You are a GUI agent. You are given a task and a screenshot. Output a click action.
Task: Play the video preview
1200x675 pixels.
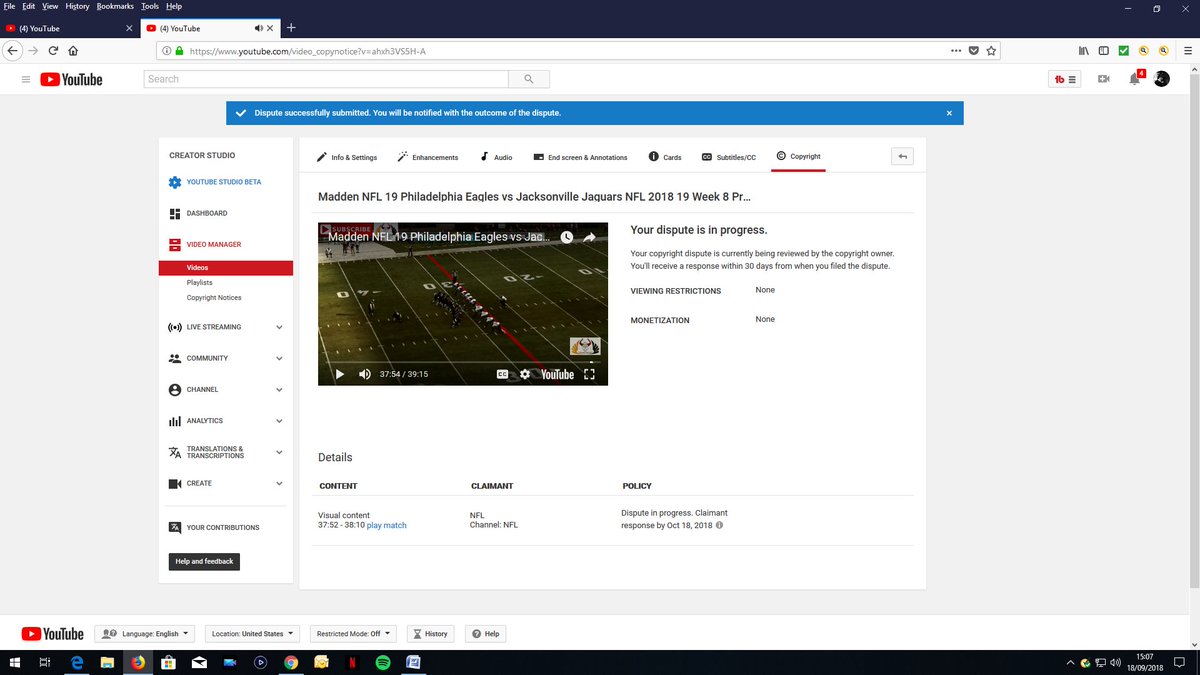click(339, 374)
